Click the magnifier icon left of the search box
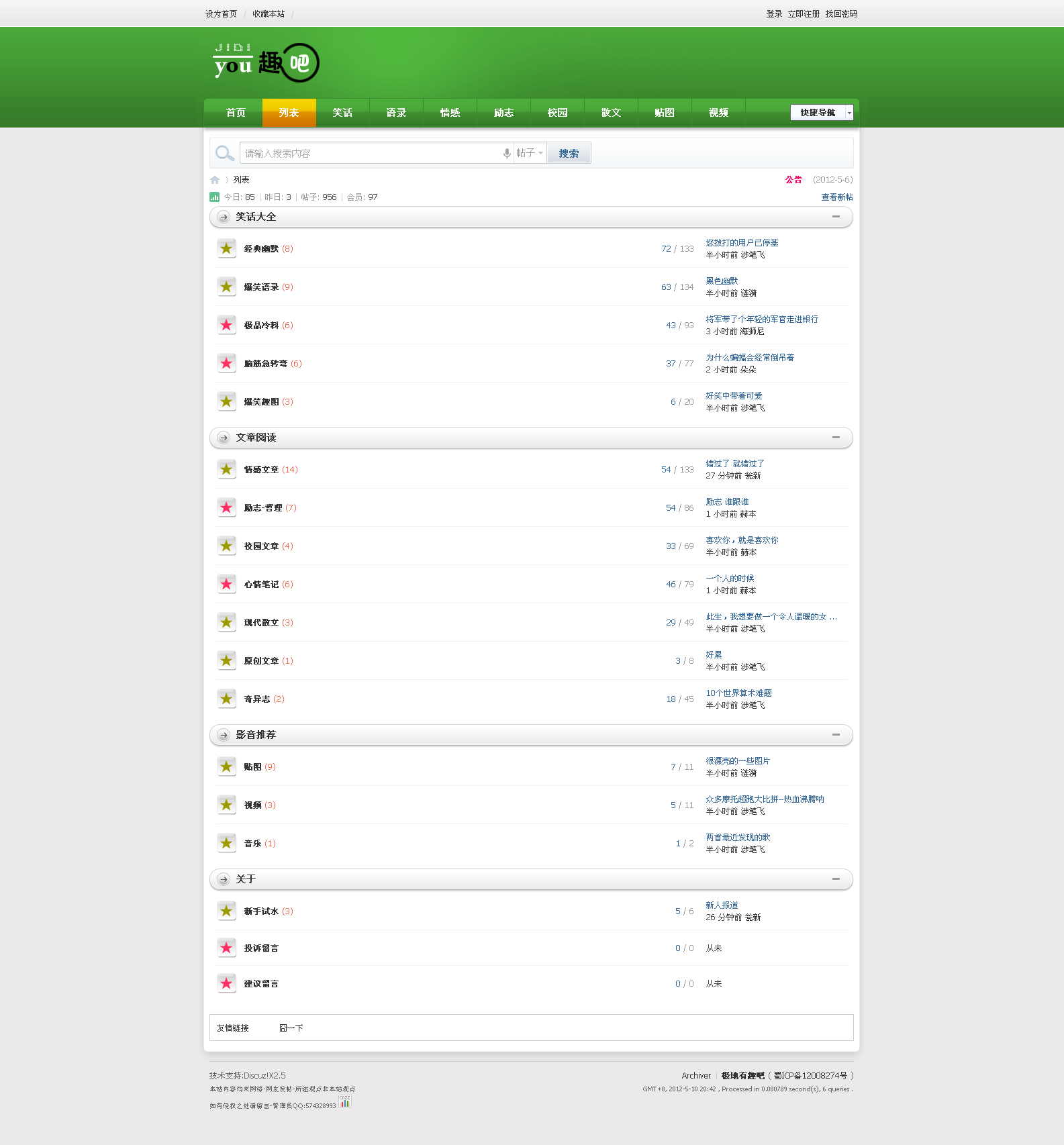Screen dimensions: 1064x1145 225,153
